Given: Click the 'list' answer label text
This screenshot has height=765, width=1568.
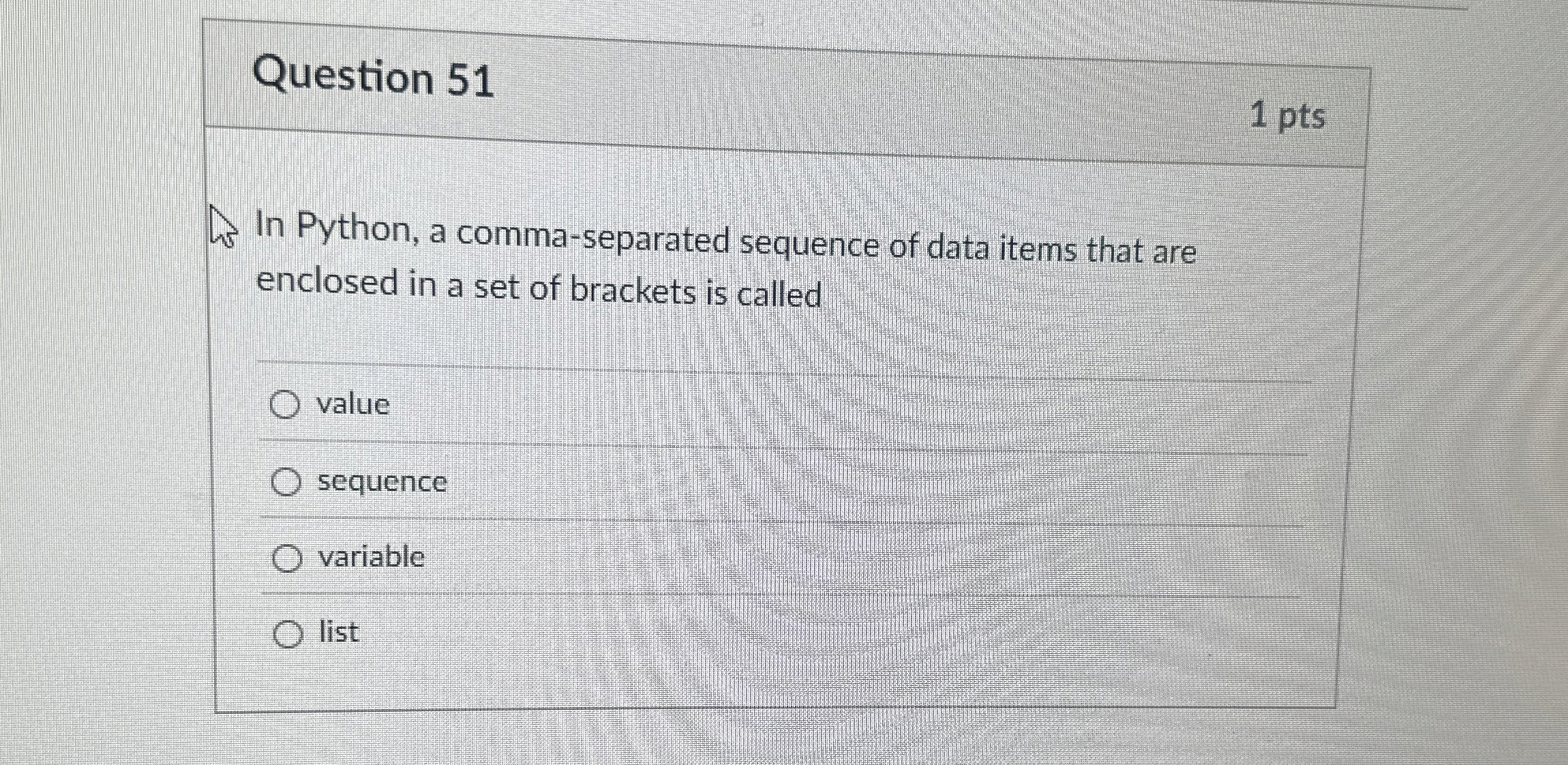Looking at the screenshot, I should [337, 633].
